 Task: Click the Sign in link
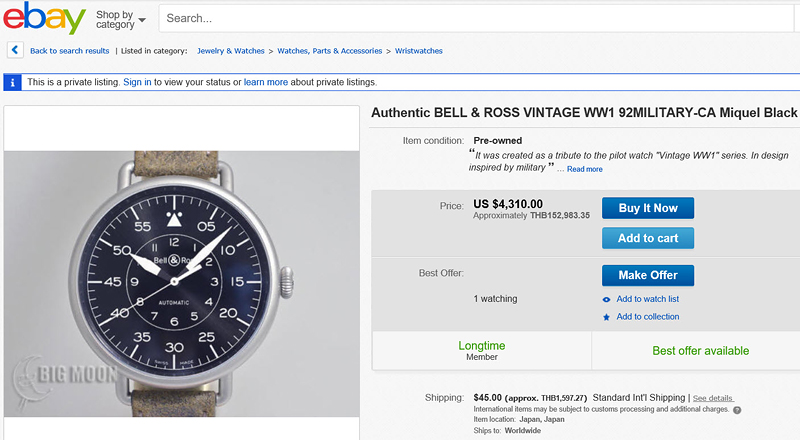point(137,82)
